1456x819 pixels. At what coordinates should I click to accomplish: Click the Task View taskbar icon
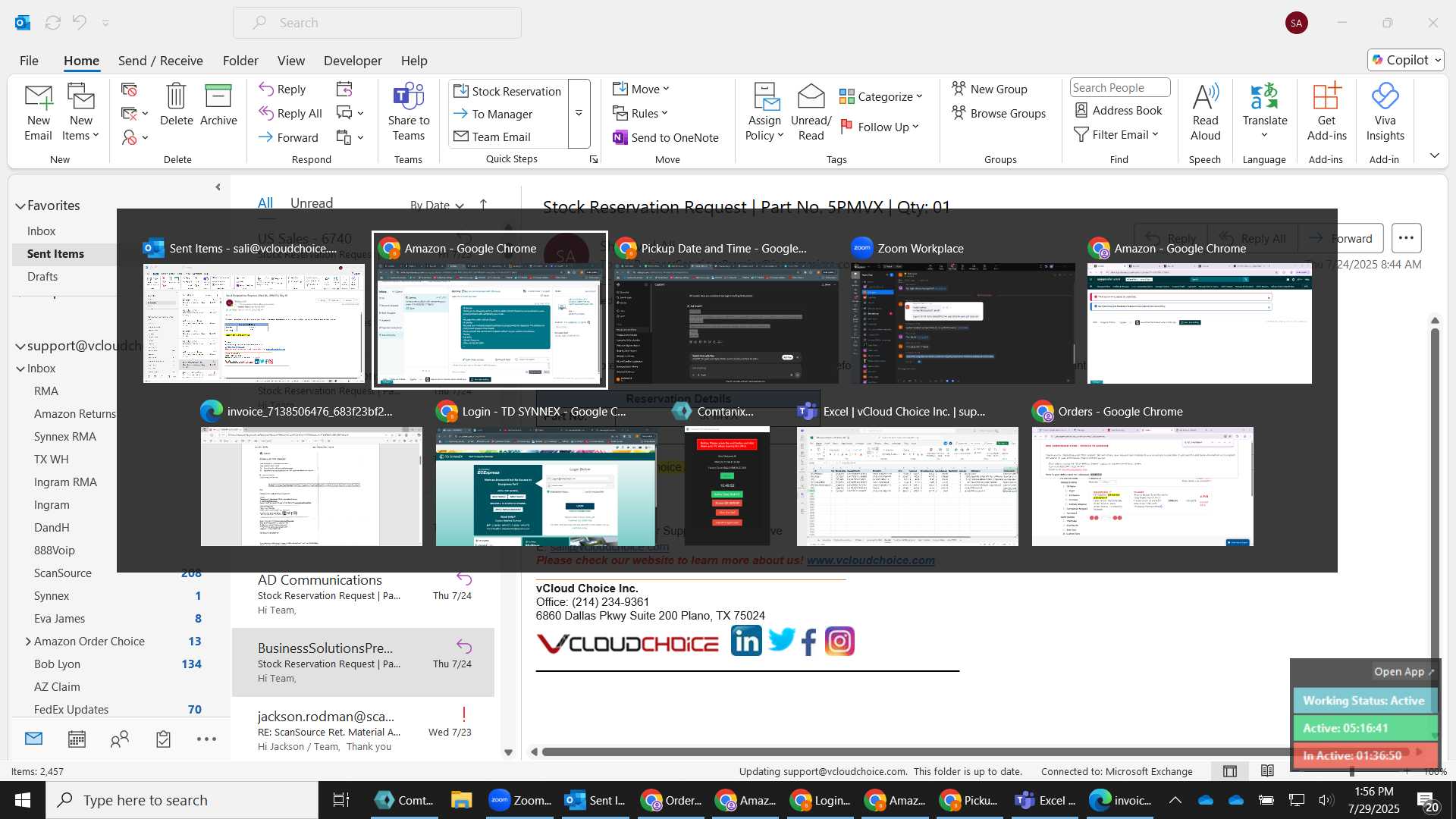coord(341,800)
